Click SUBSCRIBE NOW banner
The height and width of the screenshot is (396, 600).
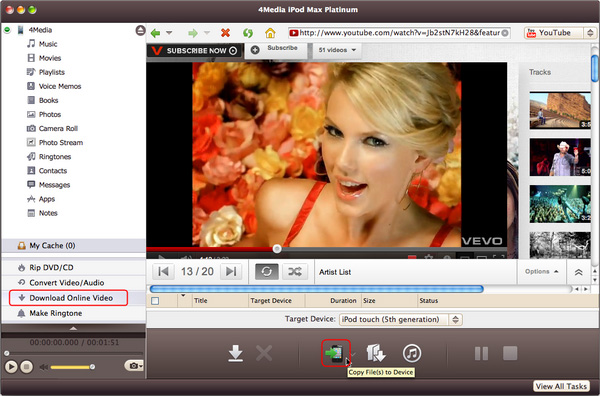tap(194, 51)
